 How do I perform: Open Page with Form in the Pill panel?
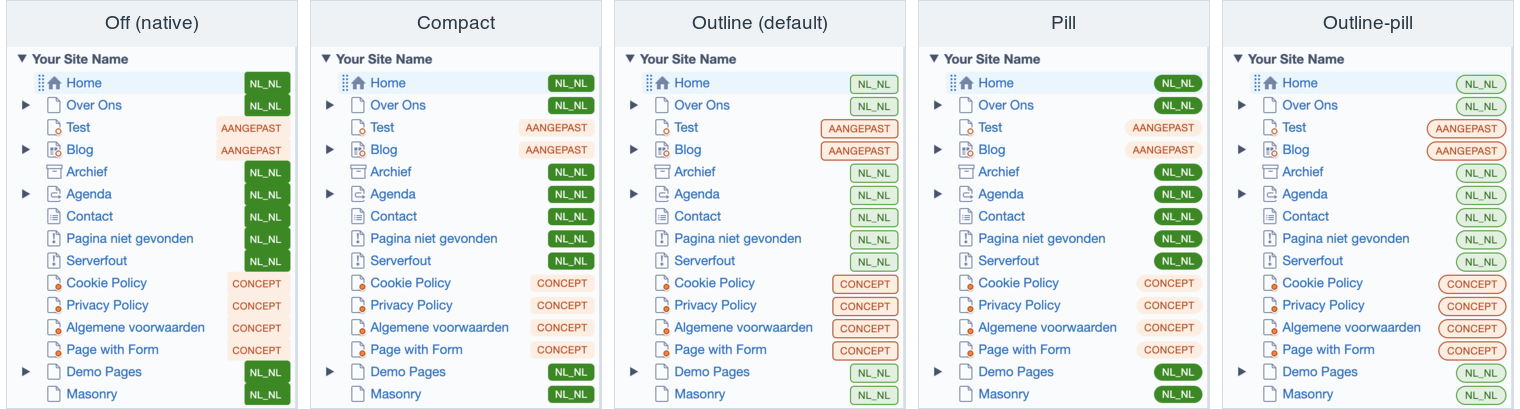[x=1024, y=349]
